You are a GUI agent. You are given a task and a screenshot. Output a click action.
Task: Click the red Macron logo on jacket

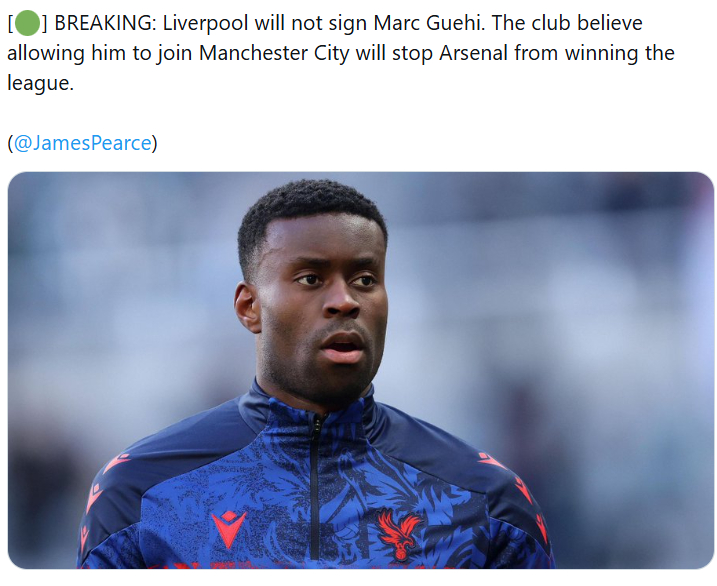[229, 529]
